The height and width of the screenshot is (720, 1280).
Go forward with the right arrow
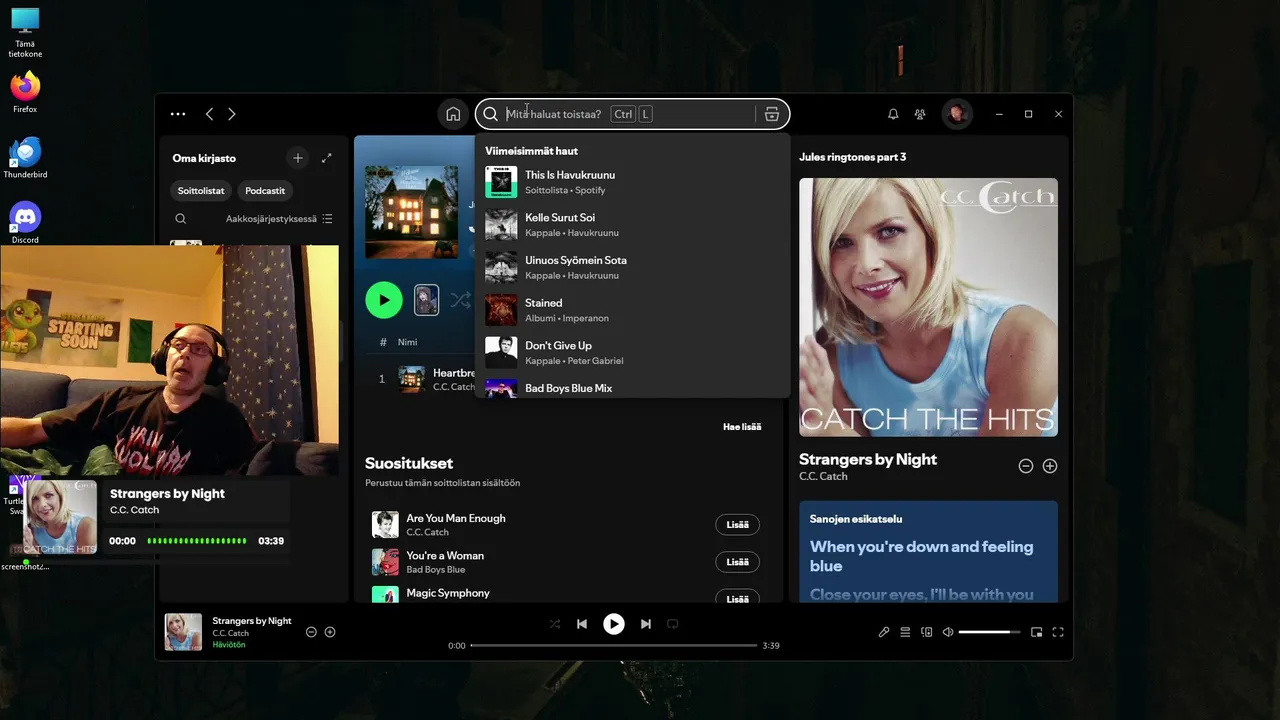232,114
